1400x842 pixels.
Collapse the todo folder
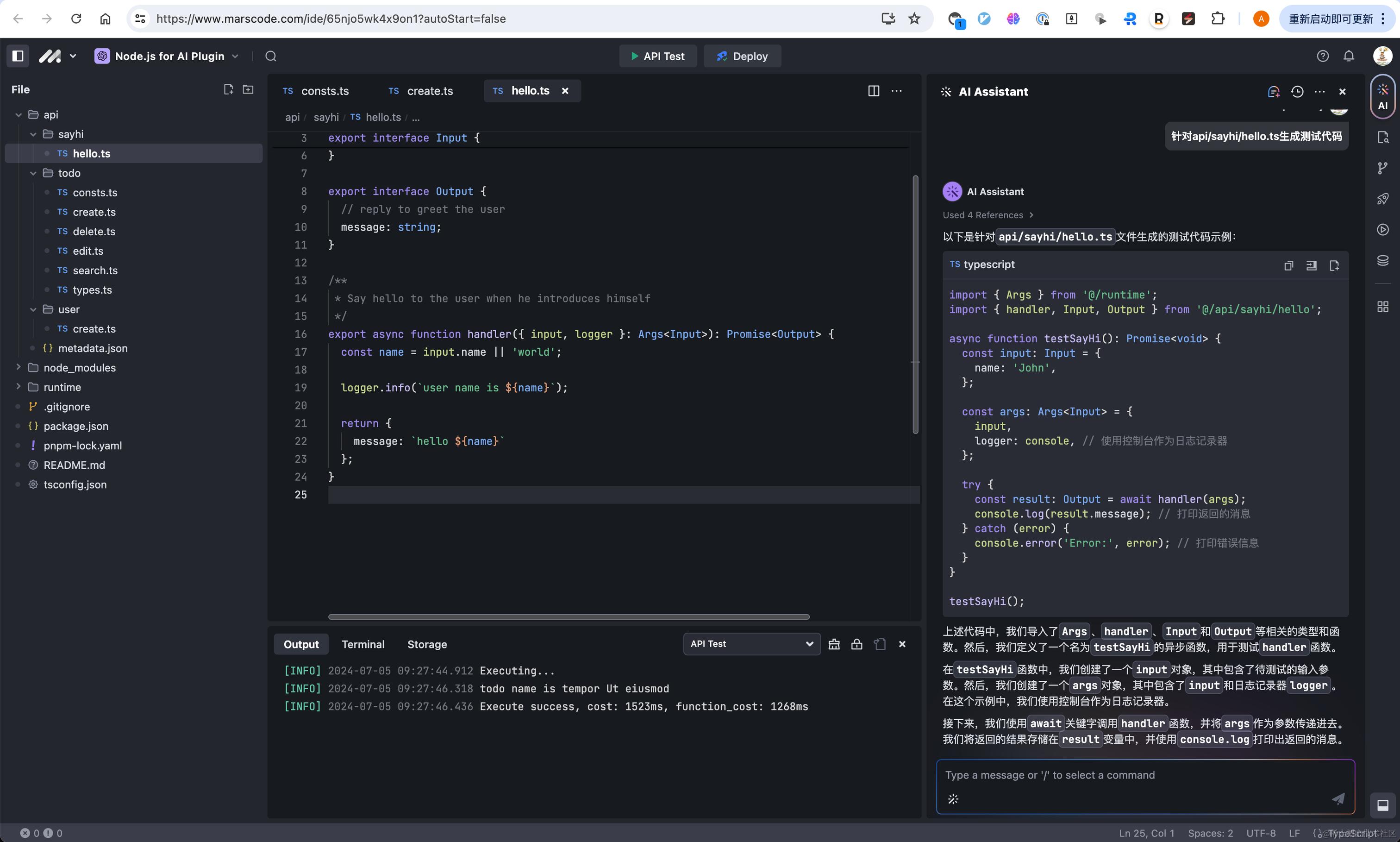[33, 173]
